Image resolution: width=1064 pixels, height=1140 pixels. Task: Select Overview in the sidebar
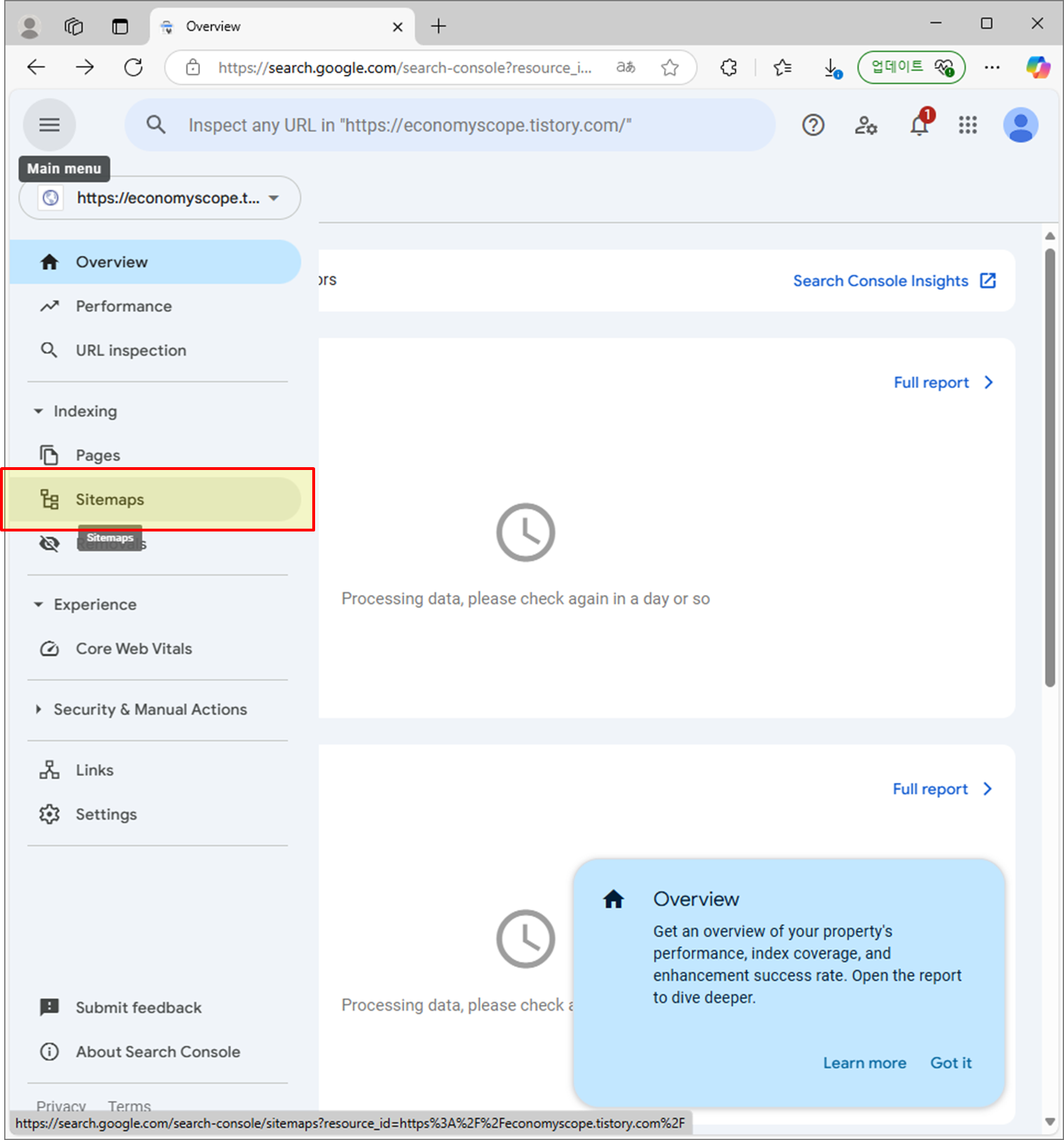(155, 262)
